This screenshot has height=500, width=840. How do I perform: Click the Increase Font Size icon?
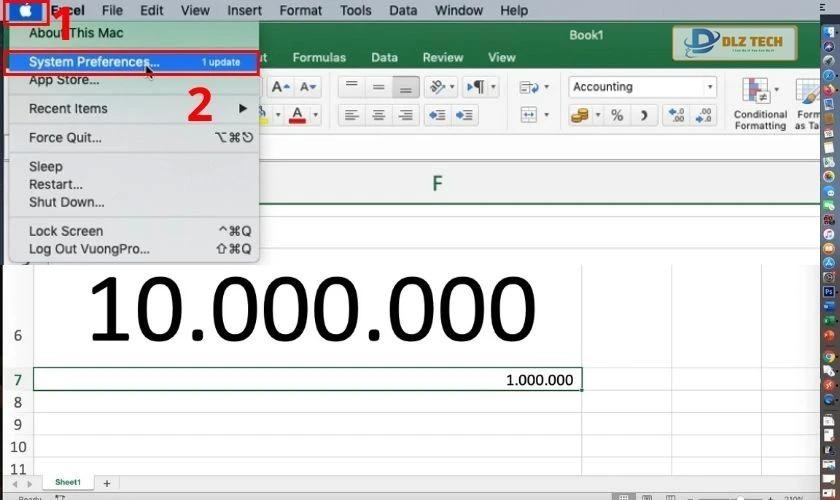[x=282, y=87]
